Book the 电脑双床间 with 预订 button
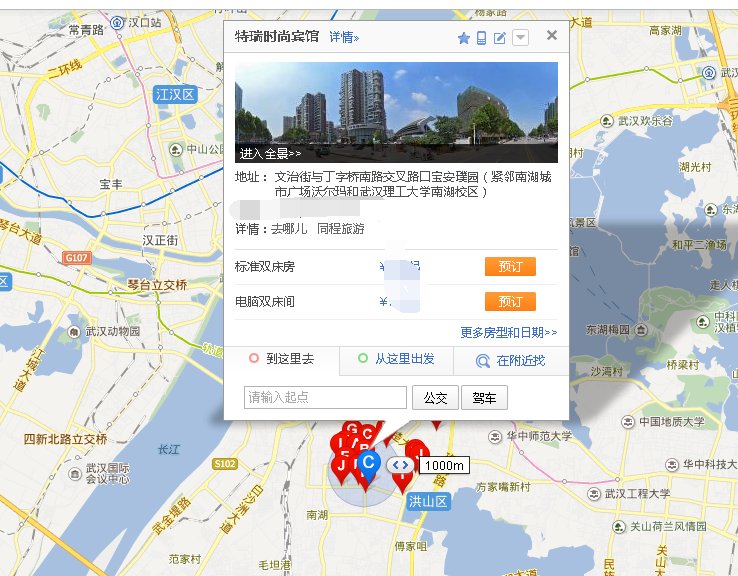 [510, 301]
